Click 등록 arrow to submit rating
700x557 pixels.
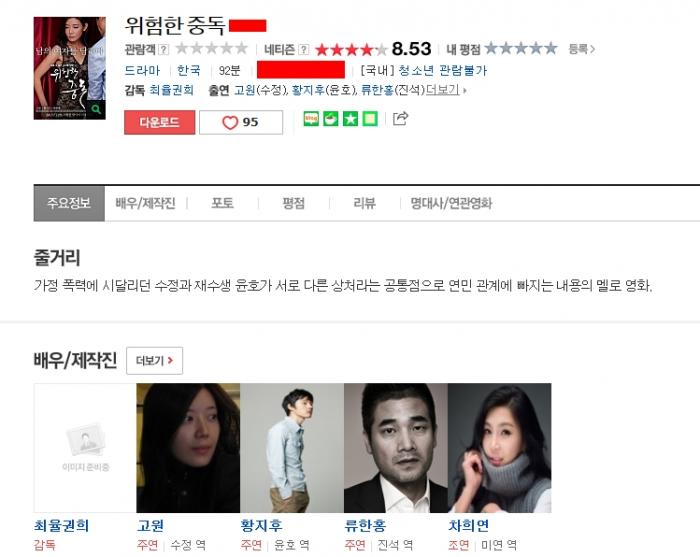[582, 49]
